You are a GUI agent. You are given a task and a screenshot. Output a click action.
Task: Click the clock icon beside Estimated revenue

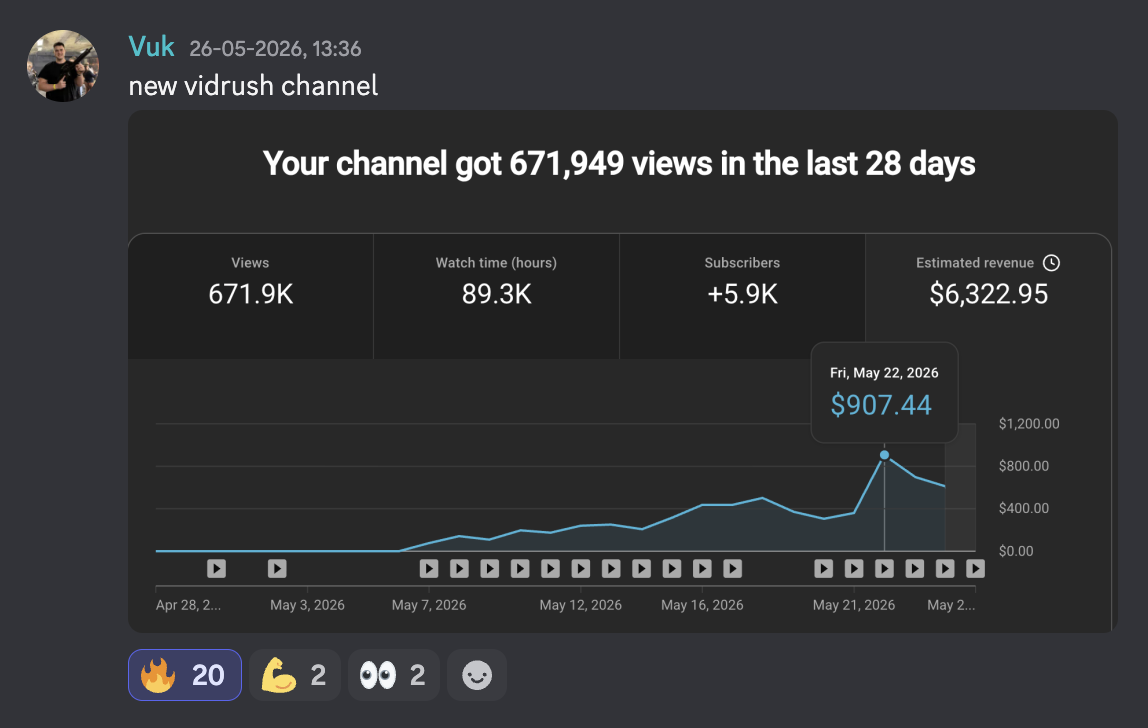(1051, 263)
